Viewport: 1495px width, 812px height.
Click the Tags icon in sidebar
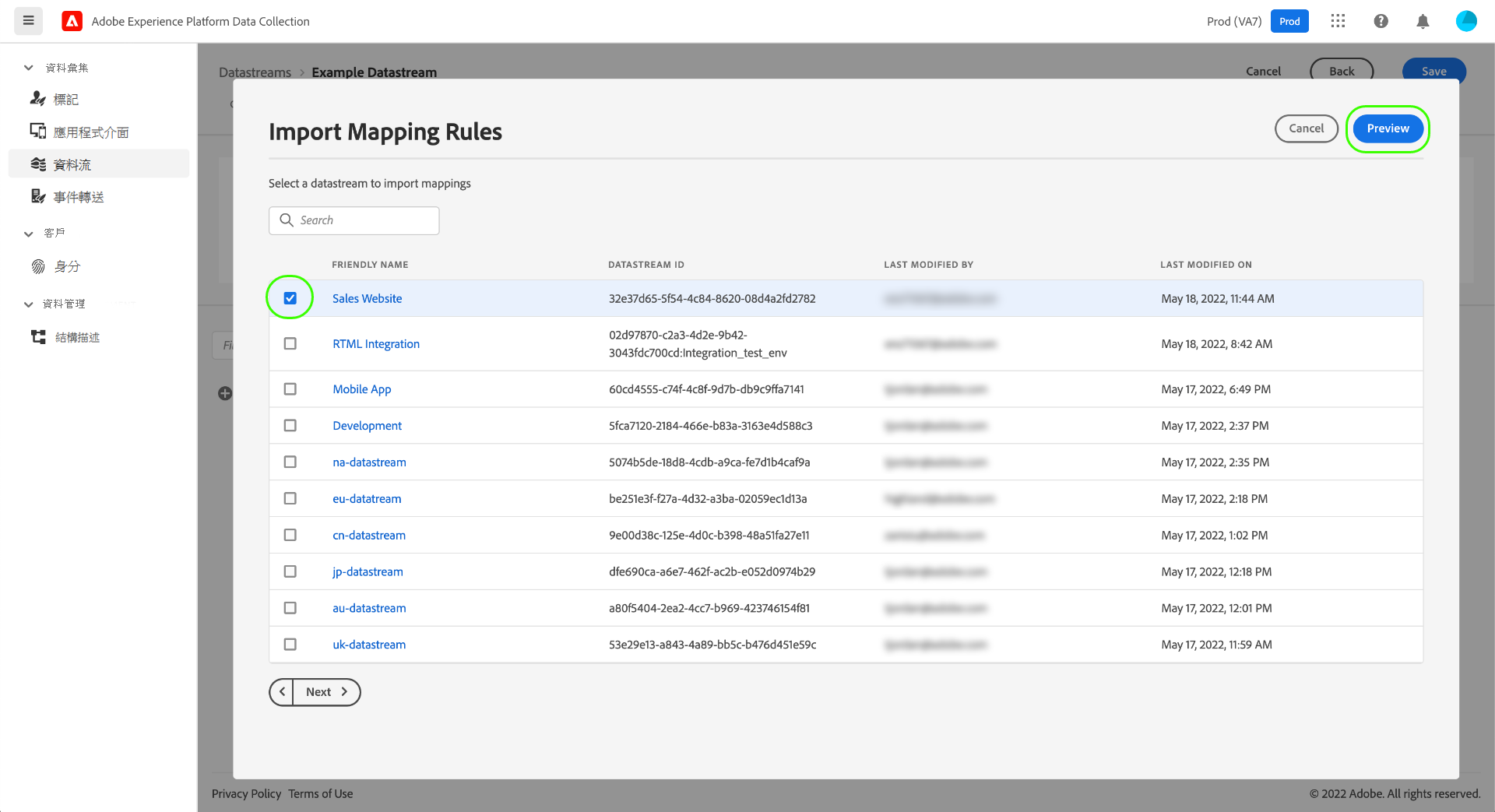(x=38, y=99)
